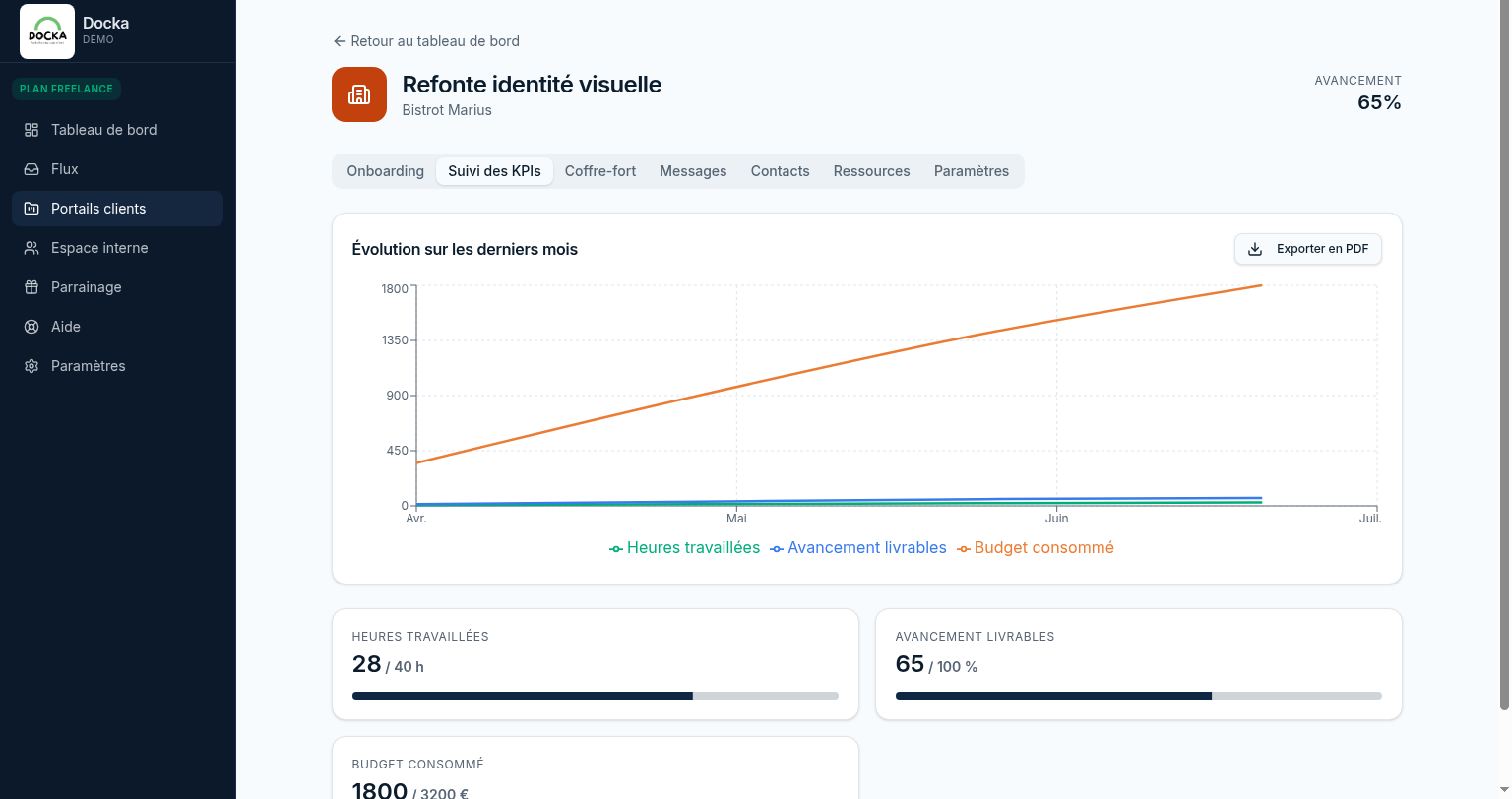Click the AVANCEMENT LIVRABLES card heading

pos(975,637)
